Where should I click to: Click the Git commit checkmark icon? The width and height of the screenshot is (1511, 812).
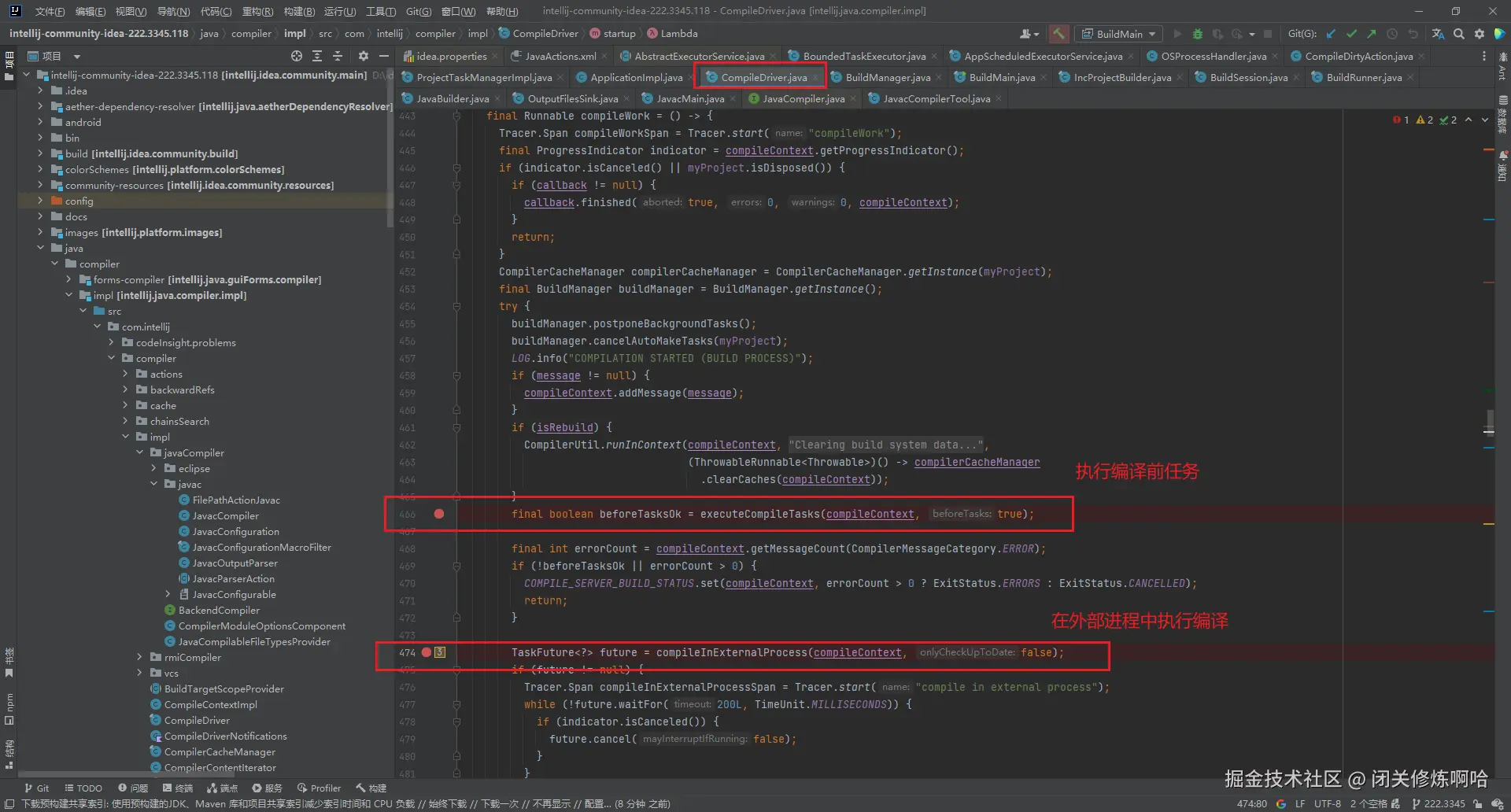(1351, 34)
